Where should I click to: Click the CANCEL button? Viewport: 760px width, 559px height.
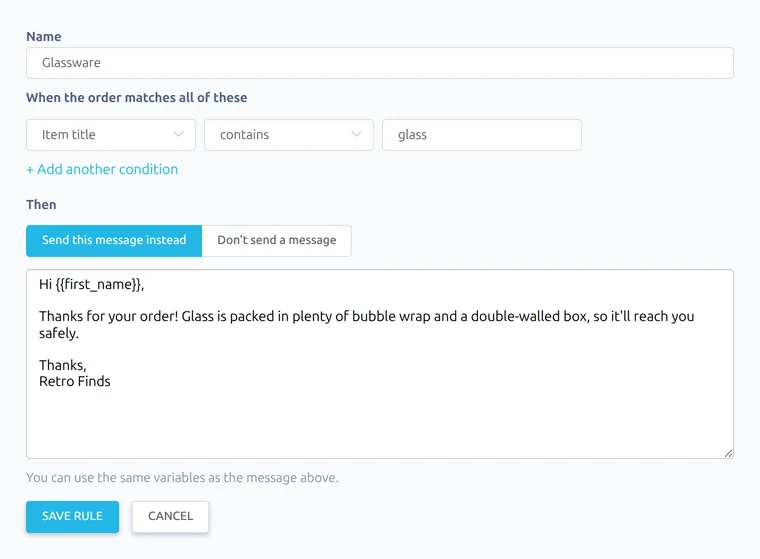(170, 516)
